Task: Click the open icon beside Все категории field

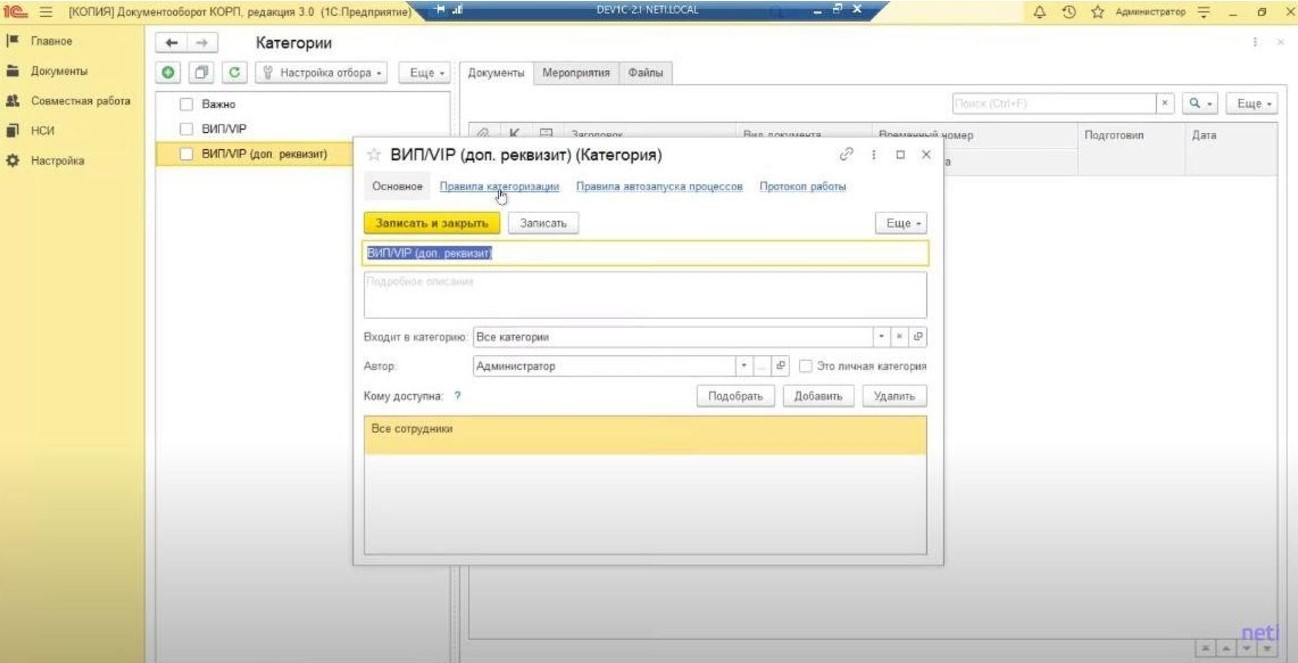Action: click(x=918, y=337)
